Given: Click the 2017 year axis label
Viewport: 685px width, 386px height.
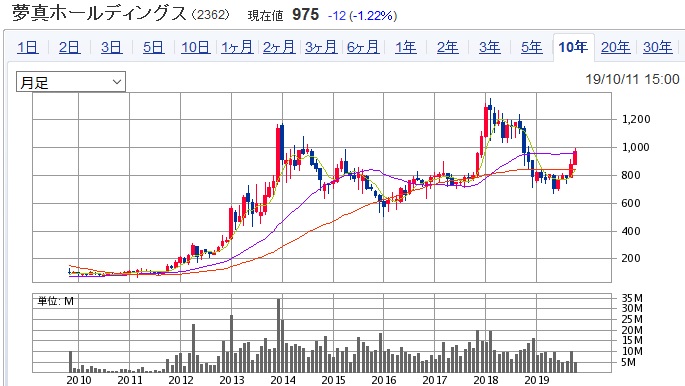Looking at the screenshot, I should [x=435, y=380].
